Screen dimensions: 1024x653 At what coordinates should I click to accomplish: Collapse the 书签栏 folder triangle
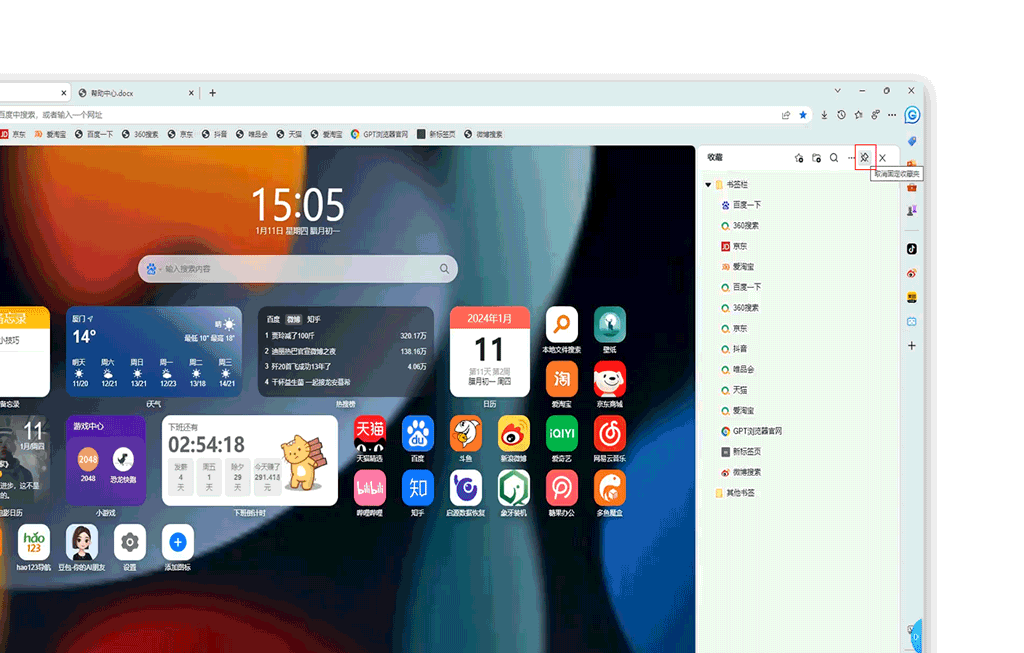708,185
